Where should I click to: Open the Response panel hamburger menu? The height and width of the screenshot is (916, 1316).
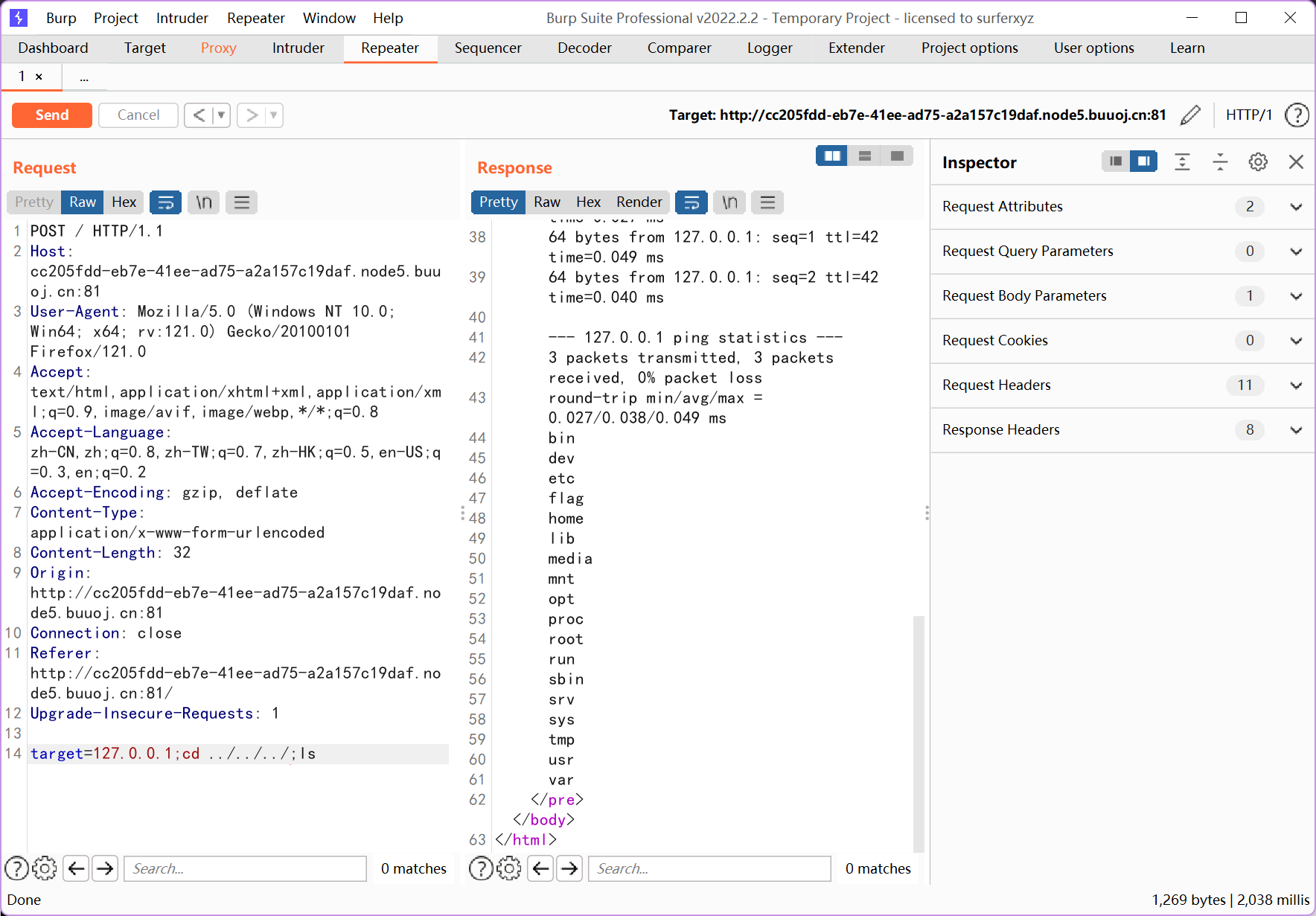(x=767, y=202)
